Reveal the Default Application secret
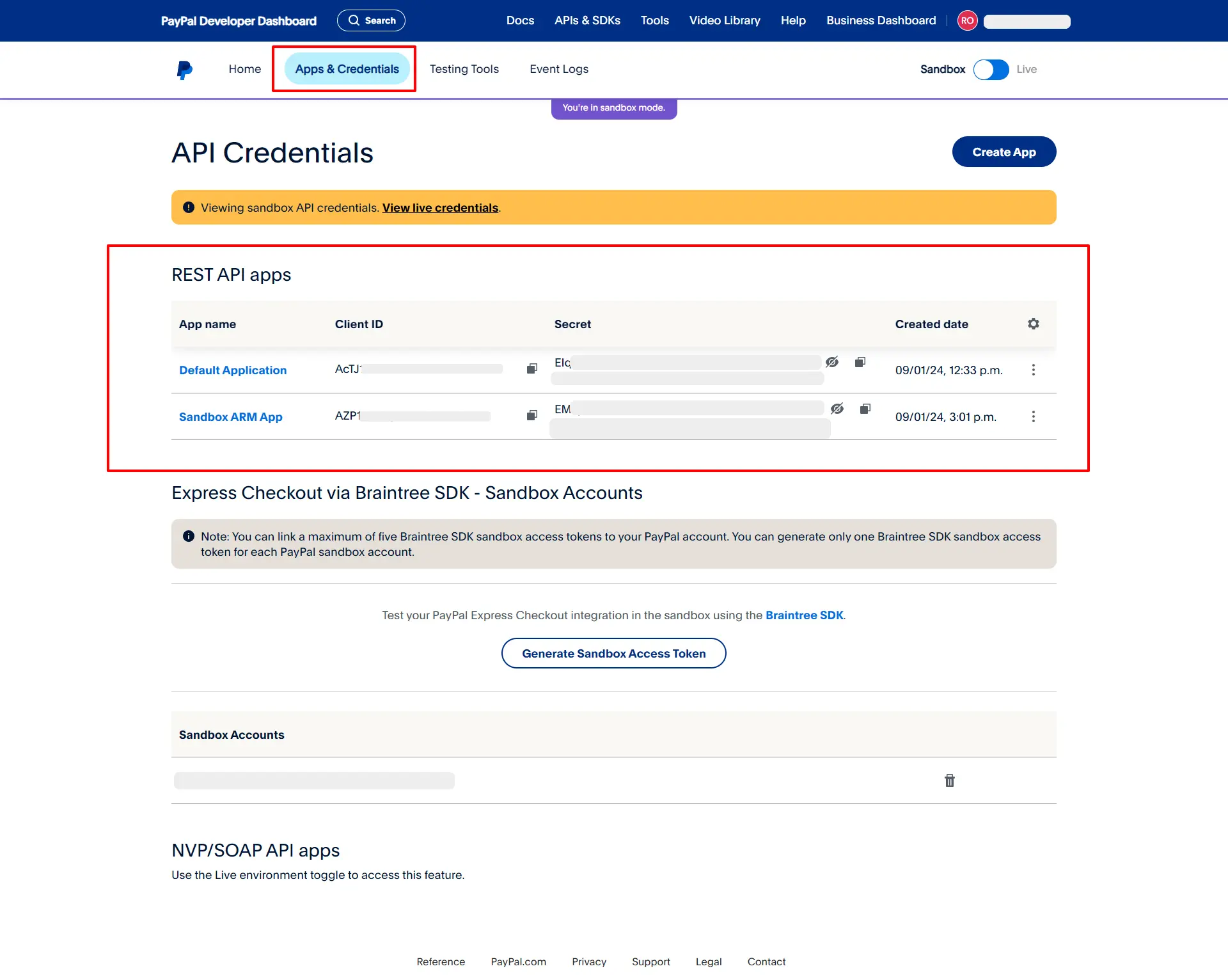Screen dimensions: 1228x980 coord(831,362)
